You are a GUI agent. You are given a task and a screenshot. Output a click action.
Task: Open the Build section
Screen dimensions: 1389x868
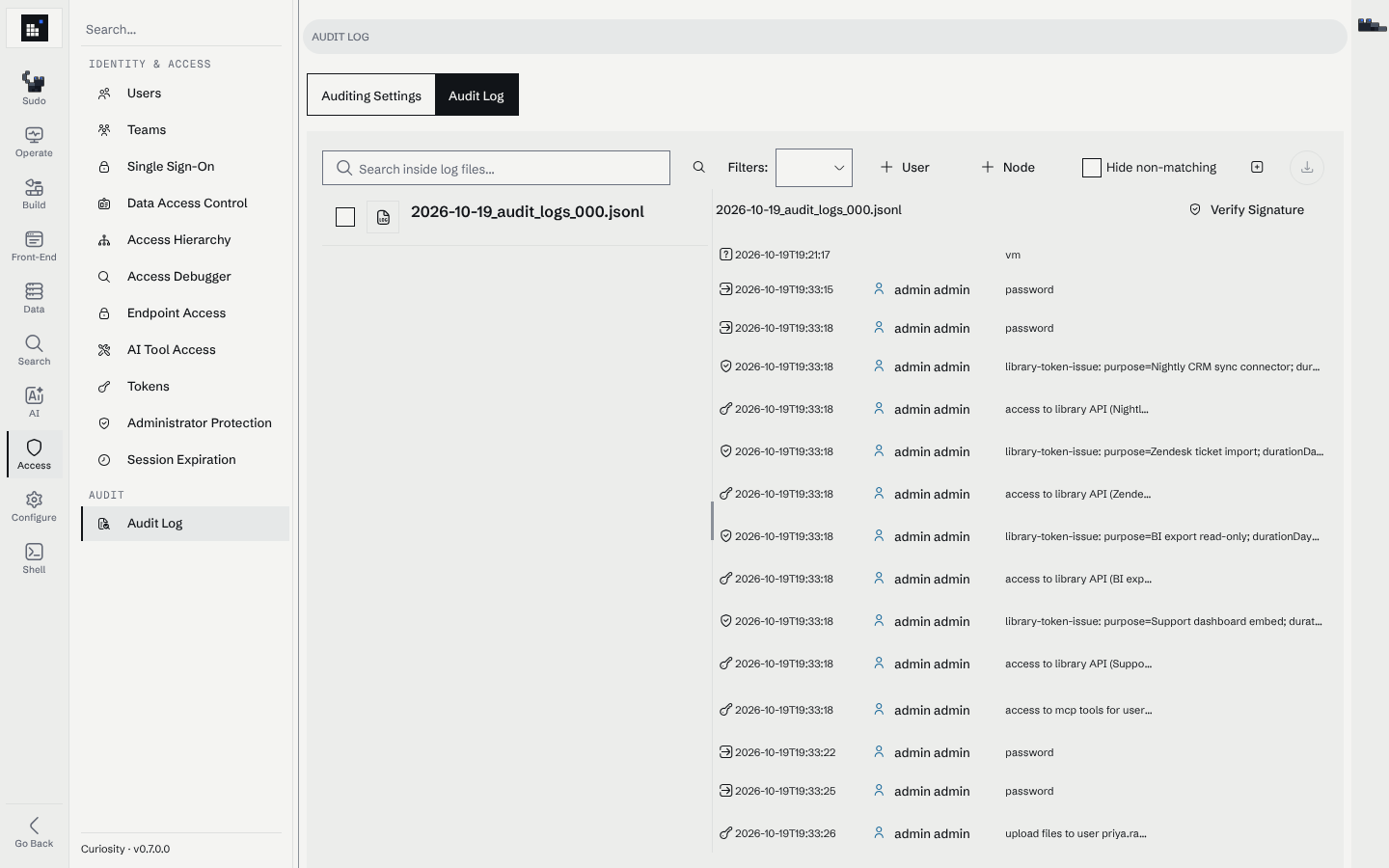click(34, 194)
